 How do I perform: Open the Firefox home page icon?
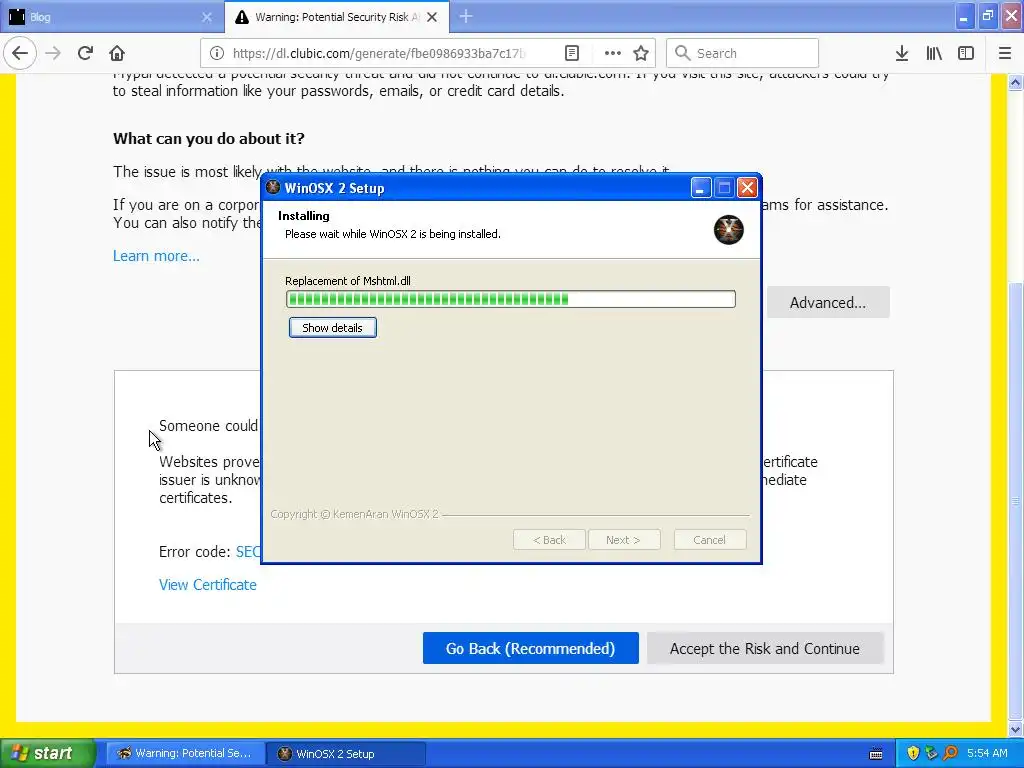click(117, 53)
